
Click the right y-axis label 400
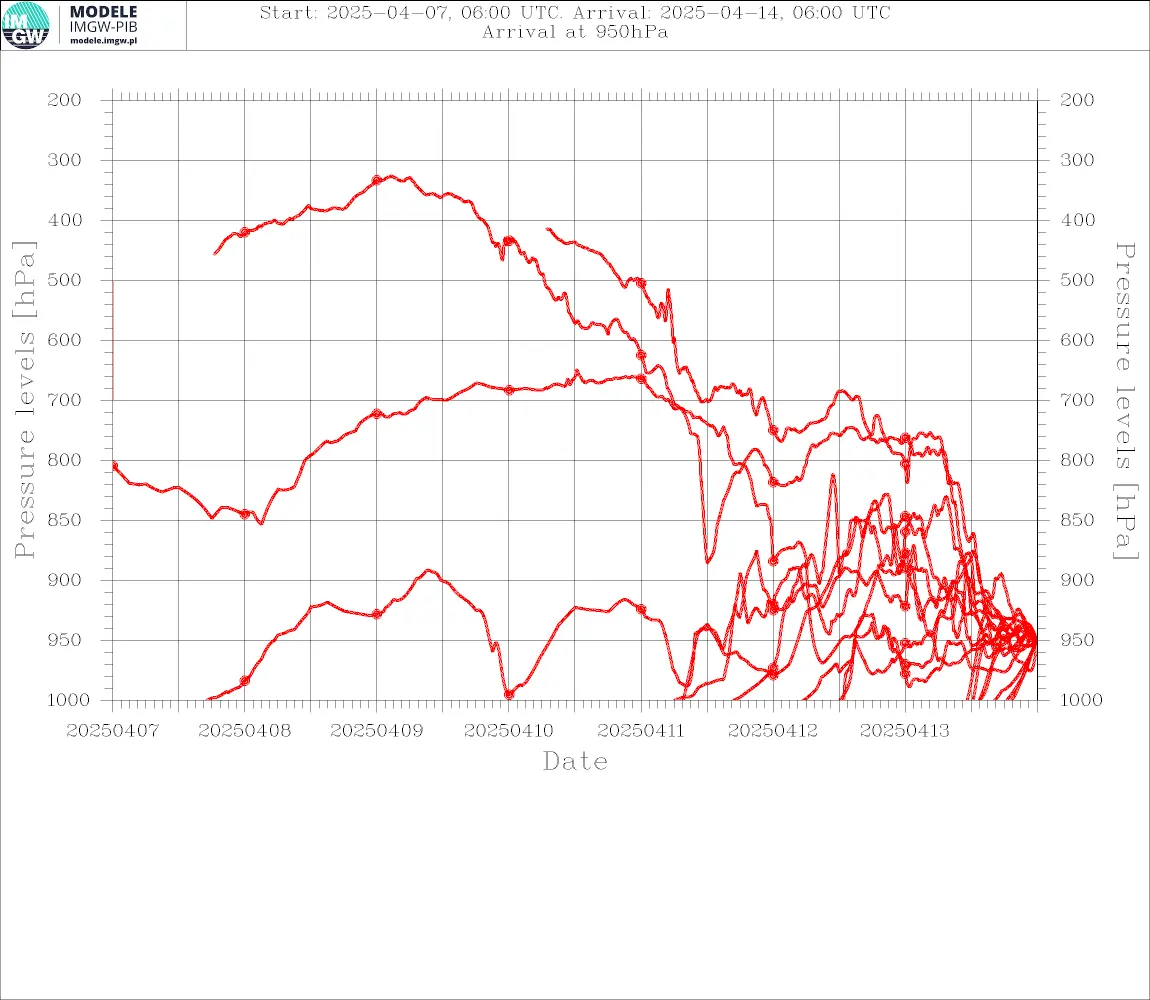coord(1077,220)
